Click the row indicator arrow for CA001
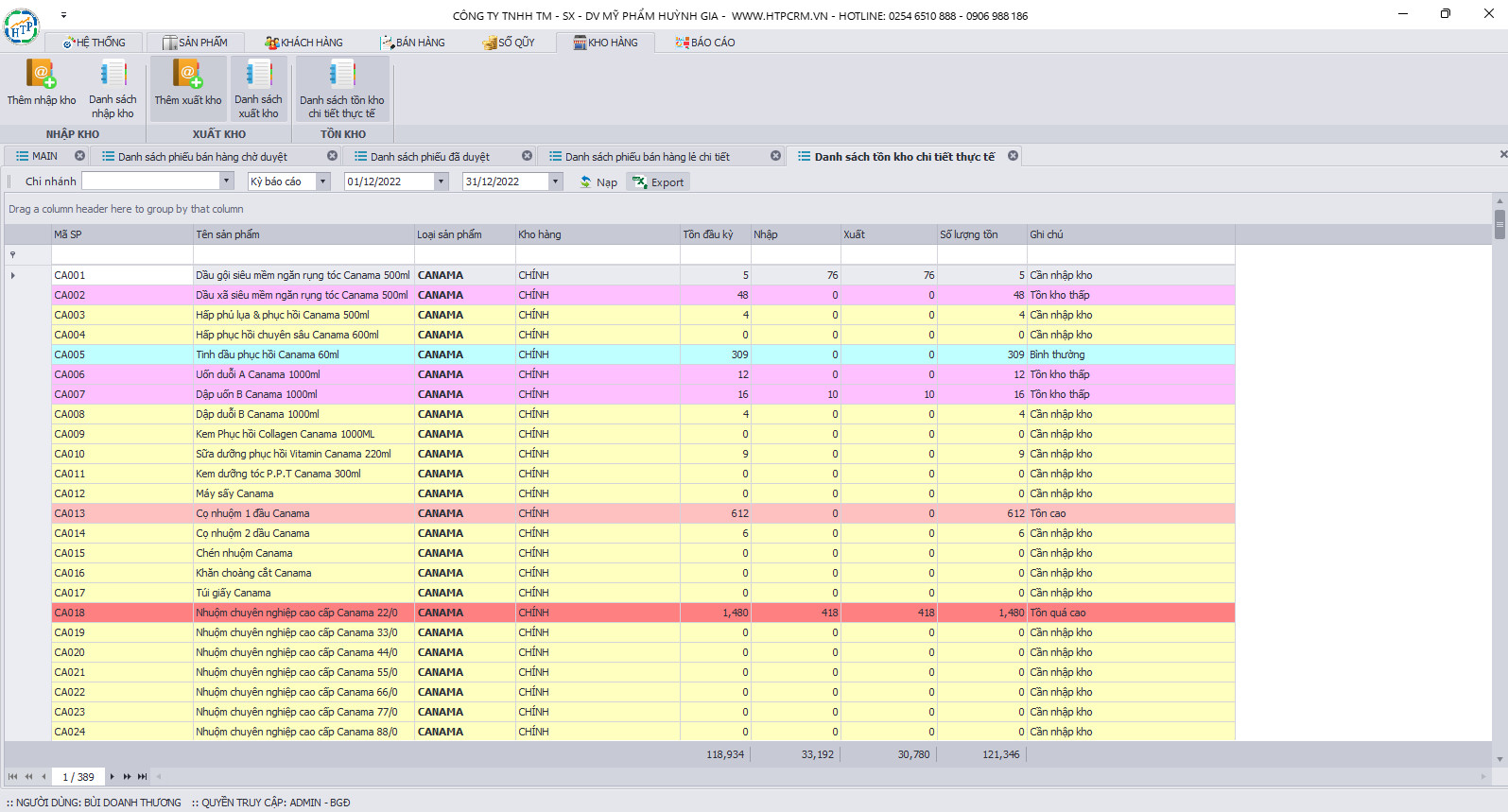 coord(12,275)
